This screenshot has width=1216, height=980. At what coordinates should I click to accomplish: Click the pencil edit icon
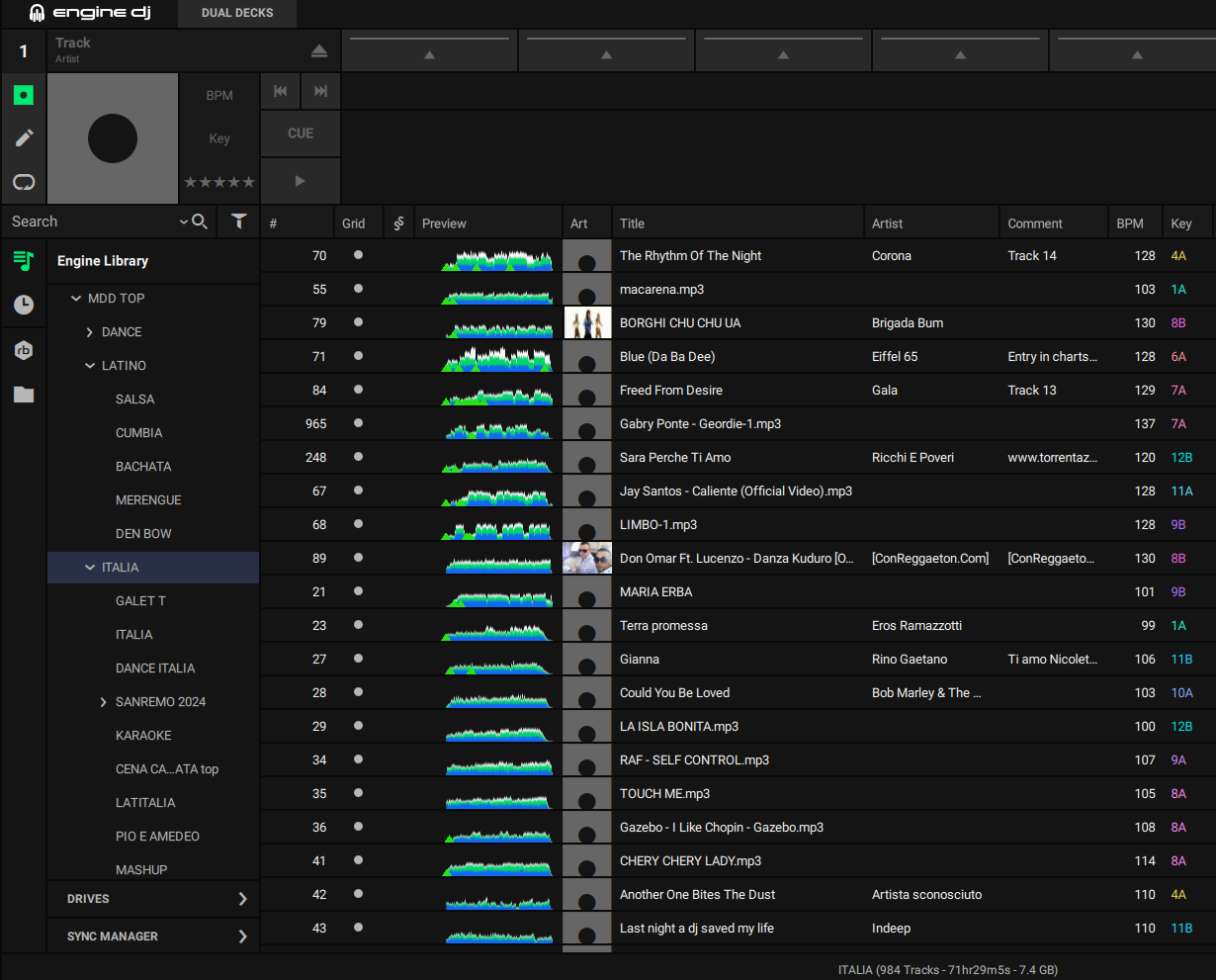pyautogui.click(x=24, y=138)
